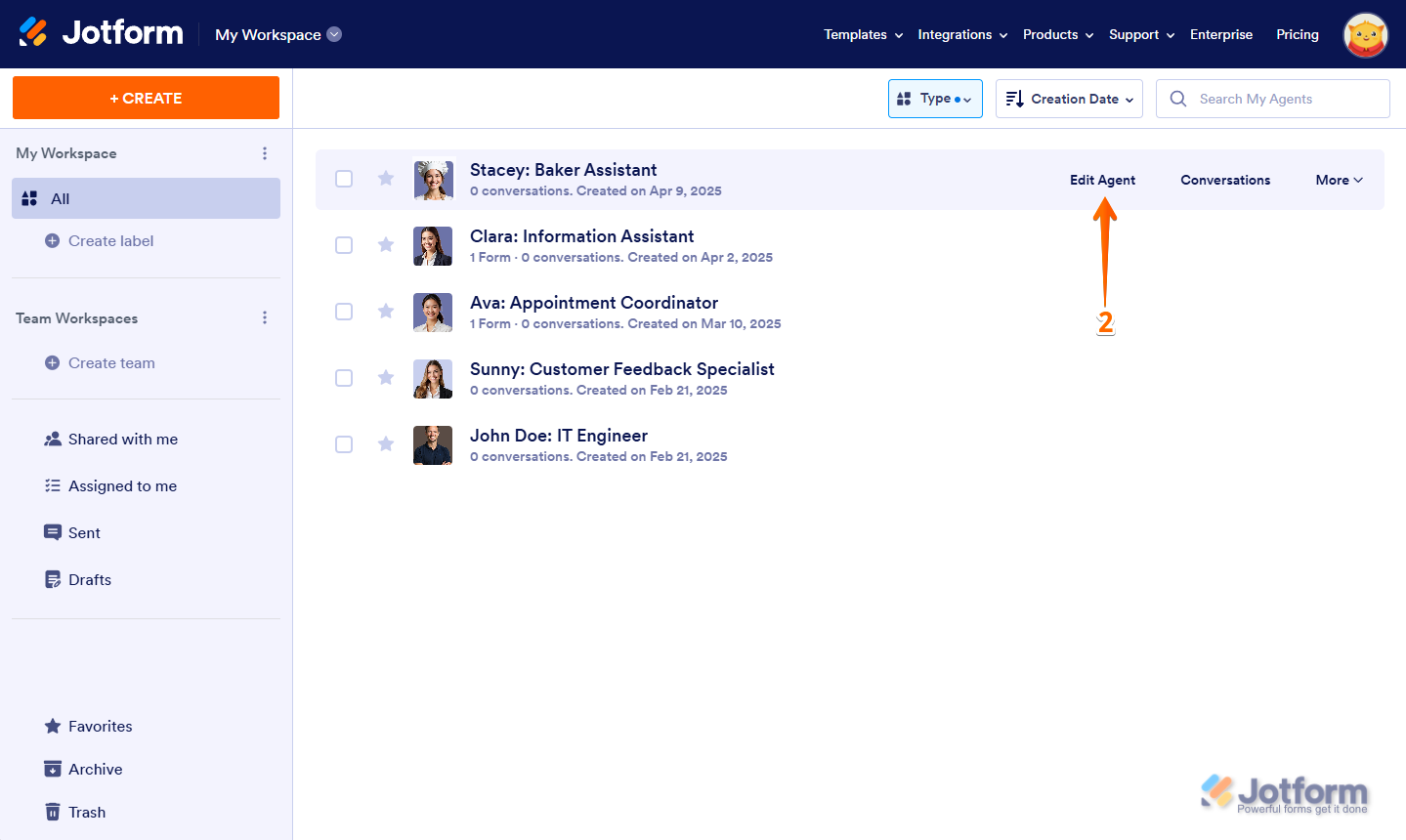Viewport: 1406px width, 840px height.
Task: Expand the More menu for Stacey
Action: click(1339, 180)
